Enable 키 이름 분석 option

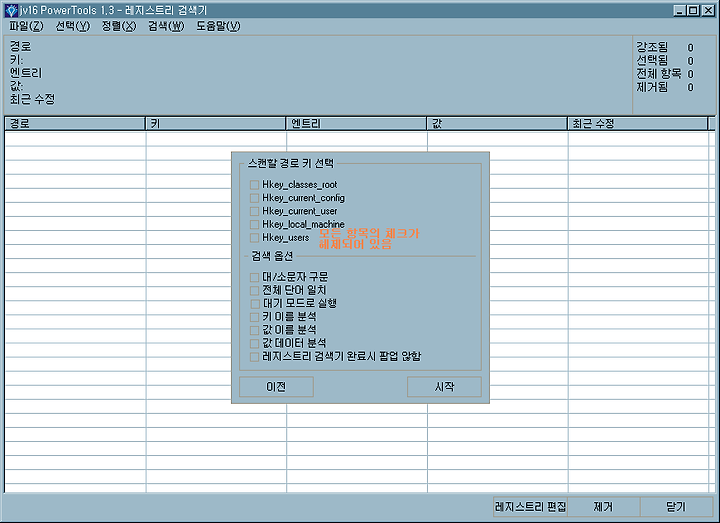coord(254,317)
